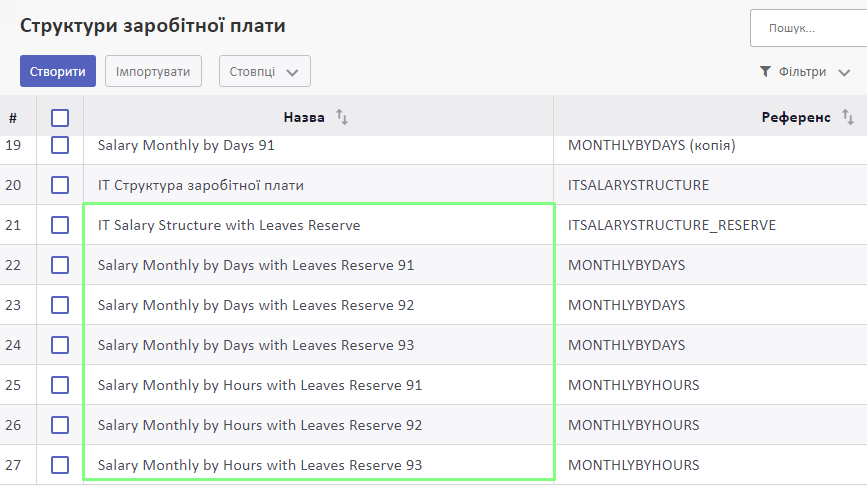Screen dimensions: 867x486
Task: Check the box for row 25
Action: (60, 385)
